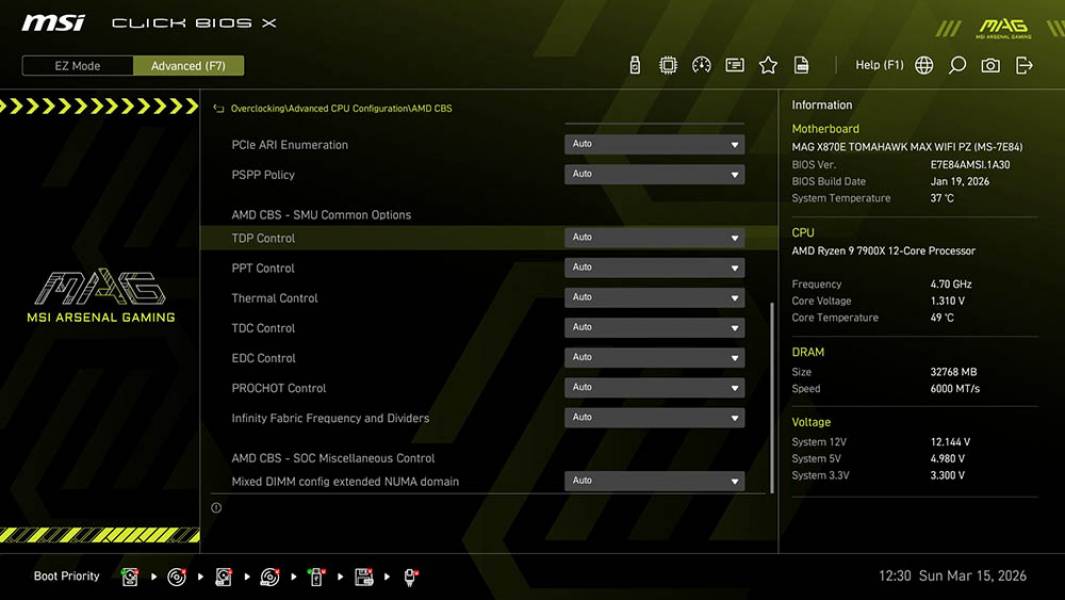The height and width of the screenshot is (600, 1065).
Task: Select the USB device in Boot Priority
Action: click(316, 576)
